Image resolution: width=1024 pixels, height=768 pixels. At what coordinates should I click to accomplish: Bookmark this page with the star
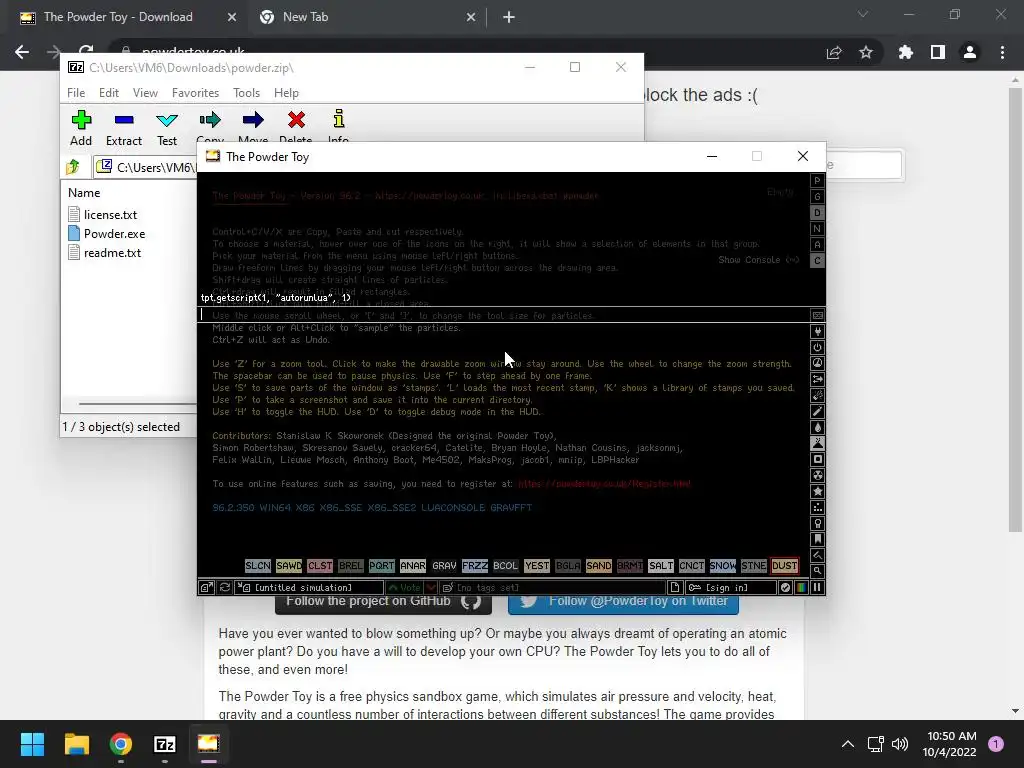coord(866,52)
